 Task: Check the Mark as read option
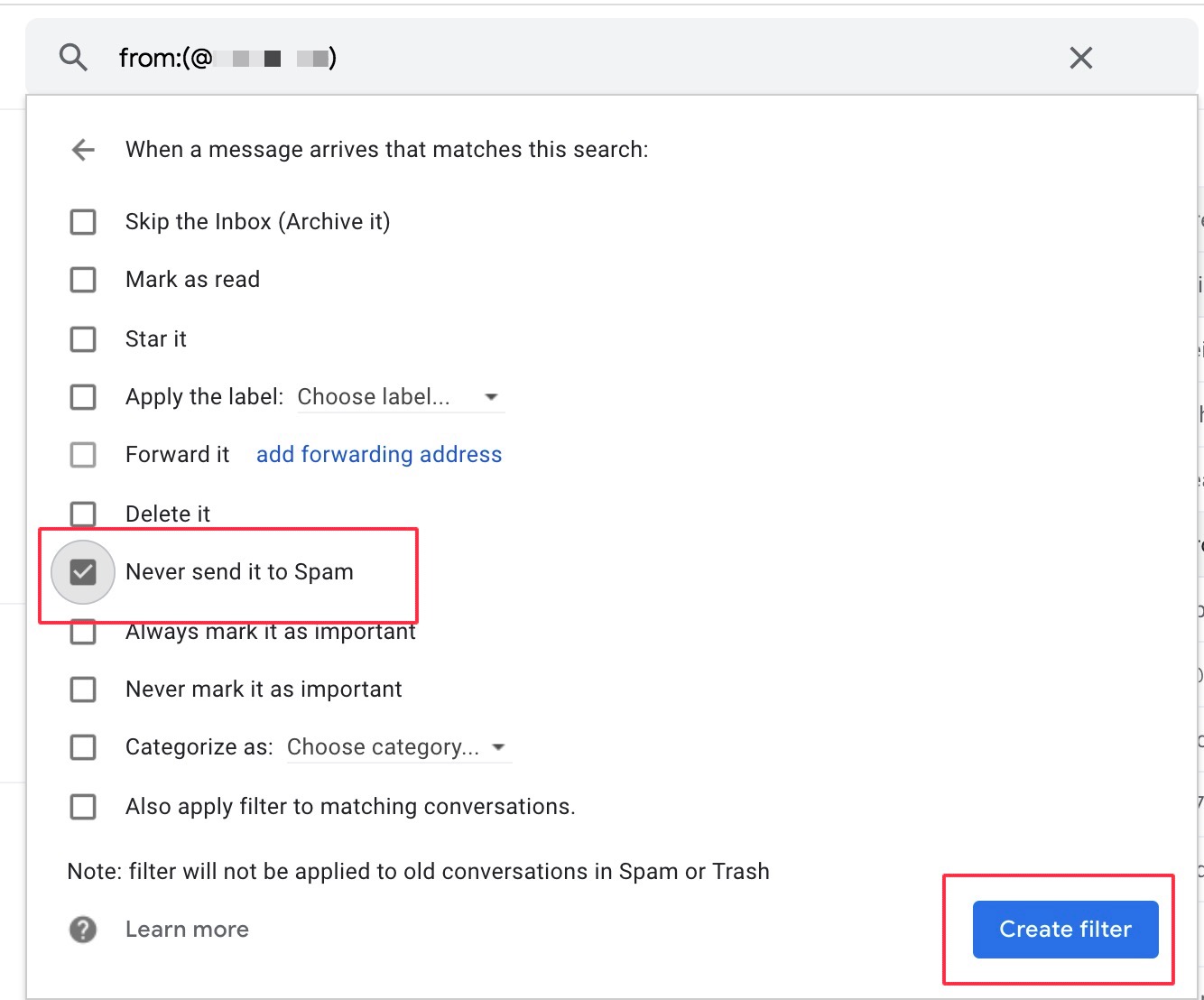pos(82,279)
